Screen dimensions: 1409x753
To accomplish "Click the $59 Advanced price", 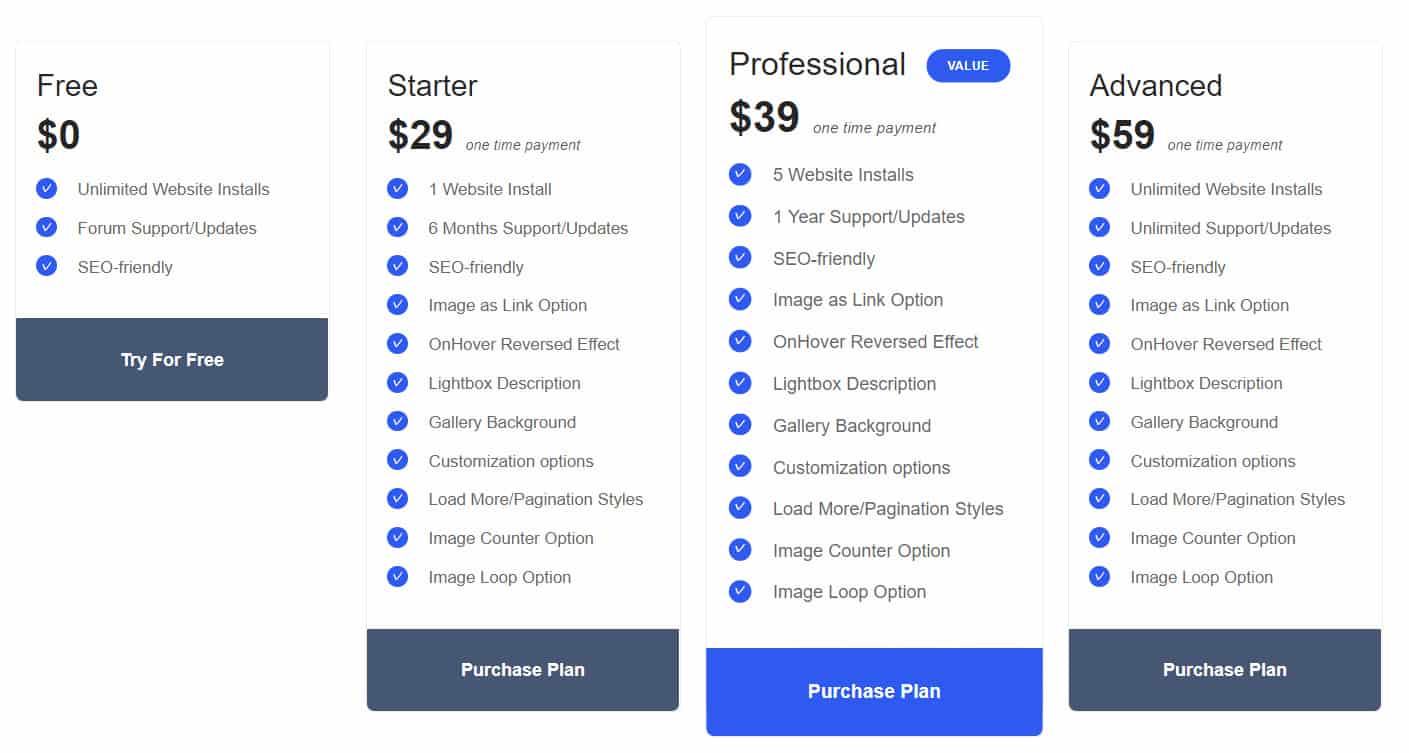I will [x=1122, y=135].
